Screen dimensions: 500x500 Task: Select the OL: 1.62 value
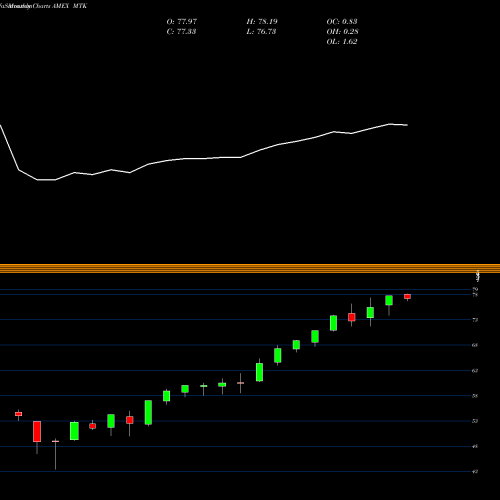coord(342,42)
